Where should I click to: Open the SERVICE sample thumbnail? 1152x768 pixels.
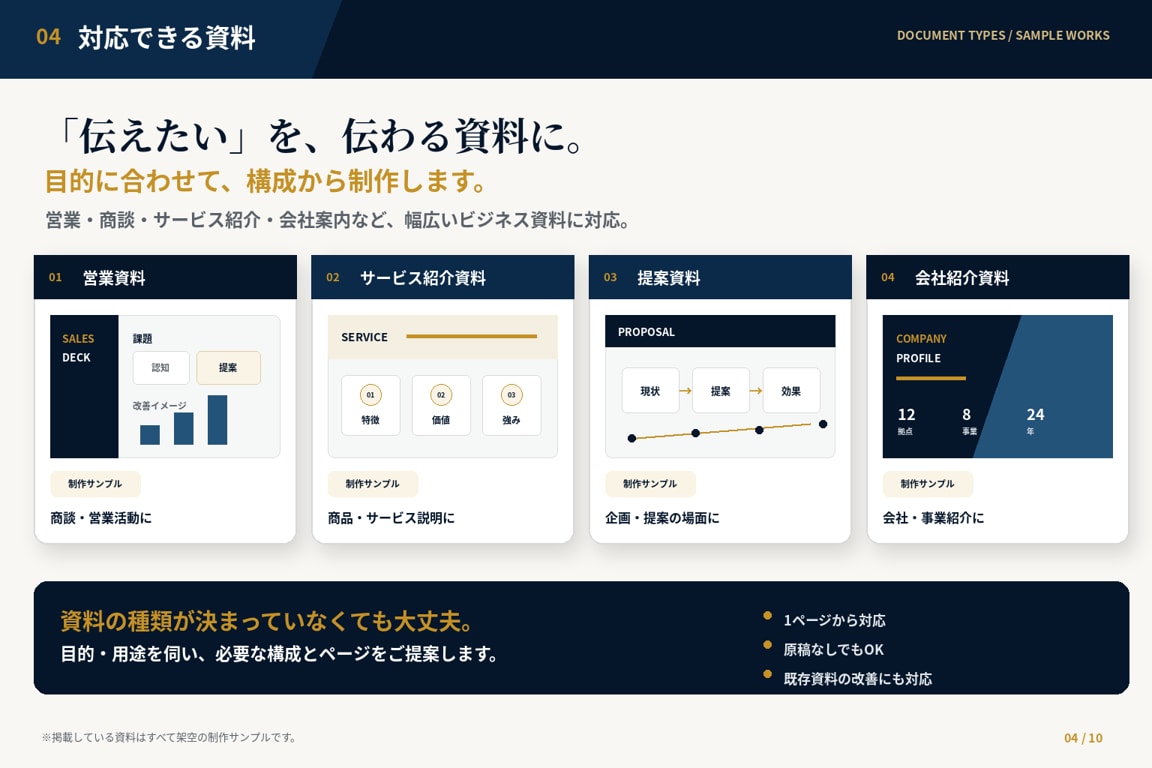442,387
